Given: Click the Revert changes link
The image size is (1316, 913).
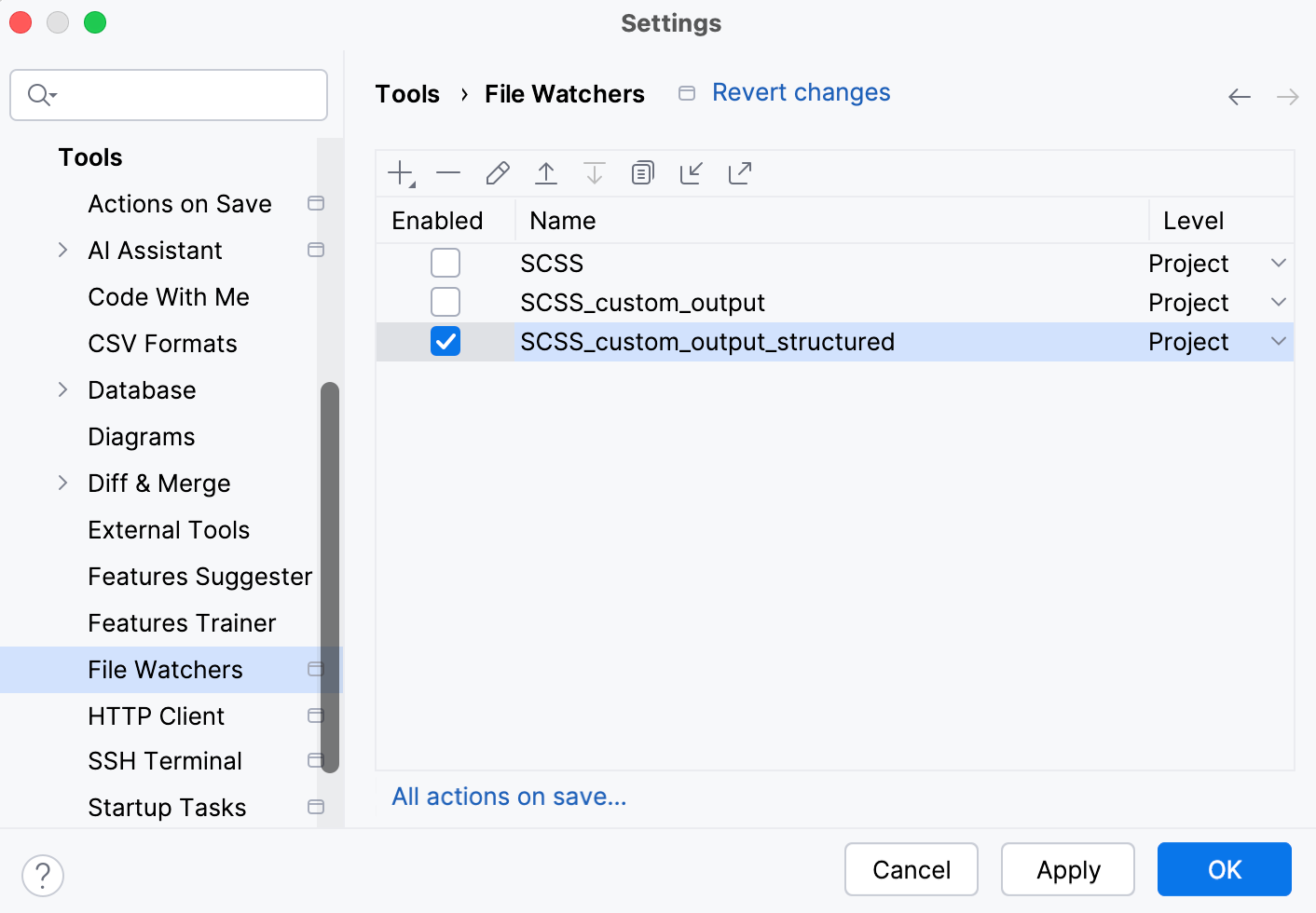Looking at the screenshot, I should [x=801, y=92].
